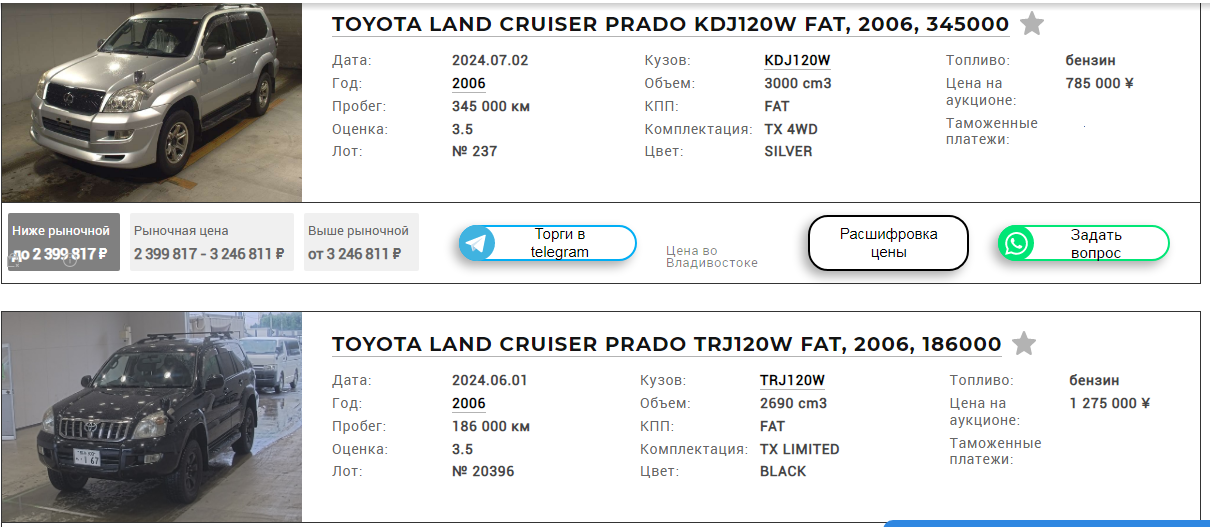This screenshot has width=1210, height=527.
Task: Open the blue chat widget at bottom
Action: 1046,522
